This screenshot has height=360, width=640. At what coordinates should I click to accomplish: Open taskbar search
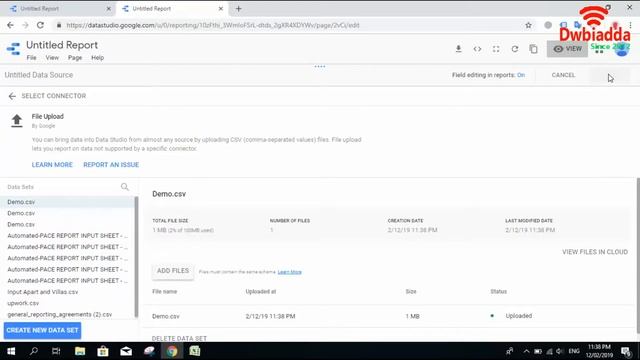tap(34, 351)
